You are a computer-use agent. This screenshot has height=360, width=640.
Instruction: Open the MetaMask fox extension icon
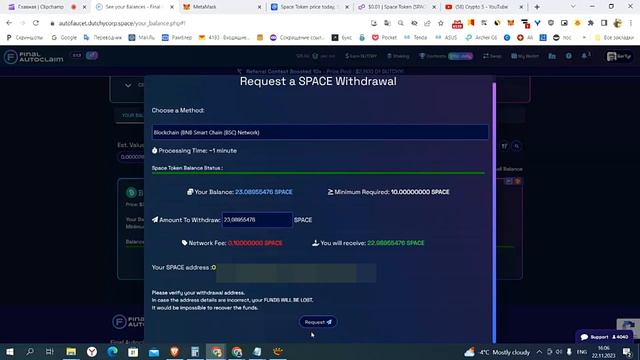[x=511, y=23]
